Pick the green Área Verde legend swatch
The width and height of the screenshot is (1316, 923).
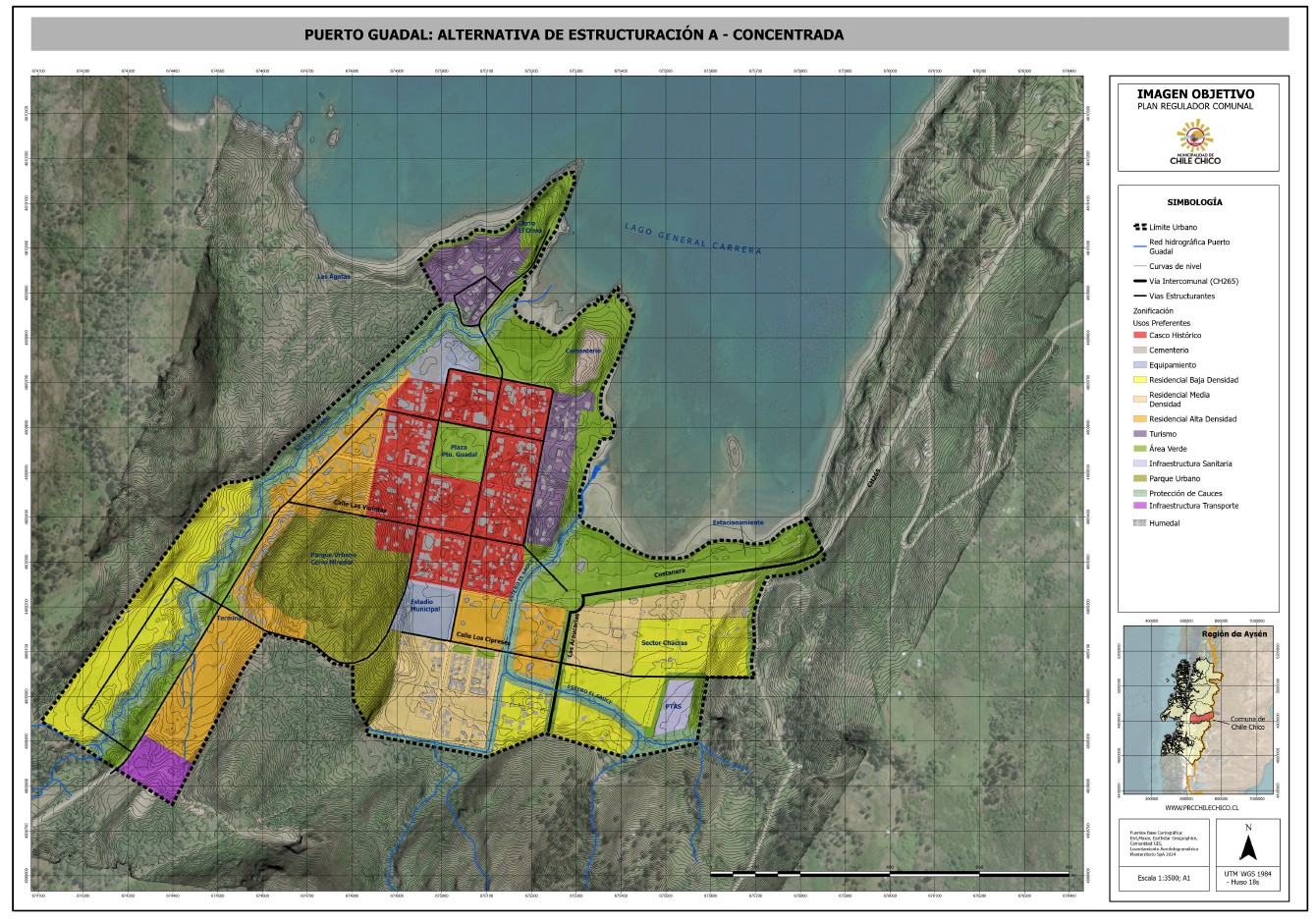[x=1139, y=449]
